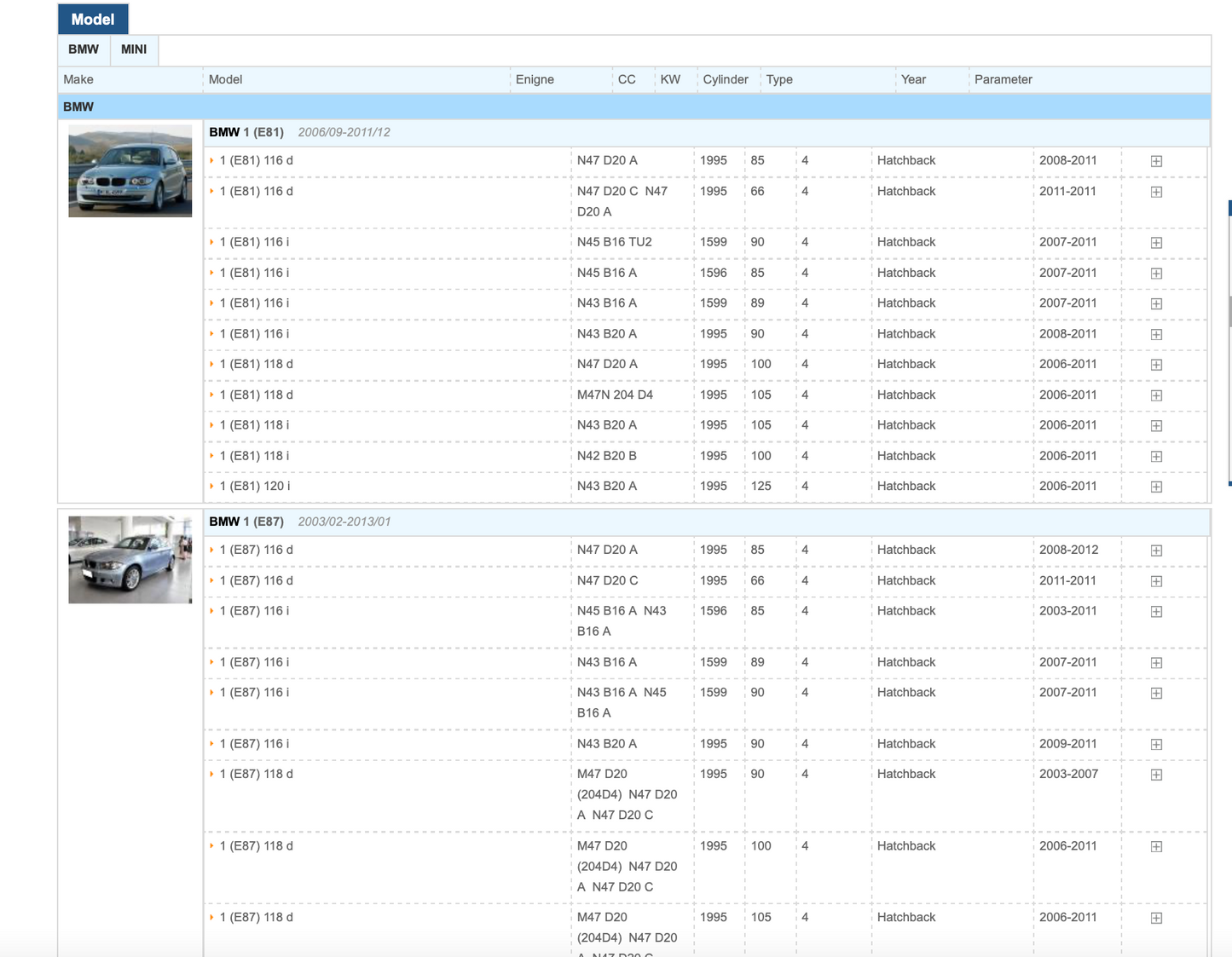Select the '2008-2012' year cell
Viewport: 1232px width, 957px height.
pos(1068,550)
